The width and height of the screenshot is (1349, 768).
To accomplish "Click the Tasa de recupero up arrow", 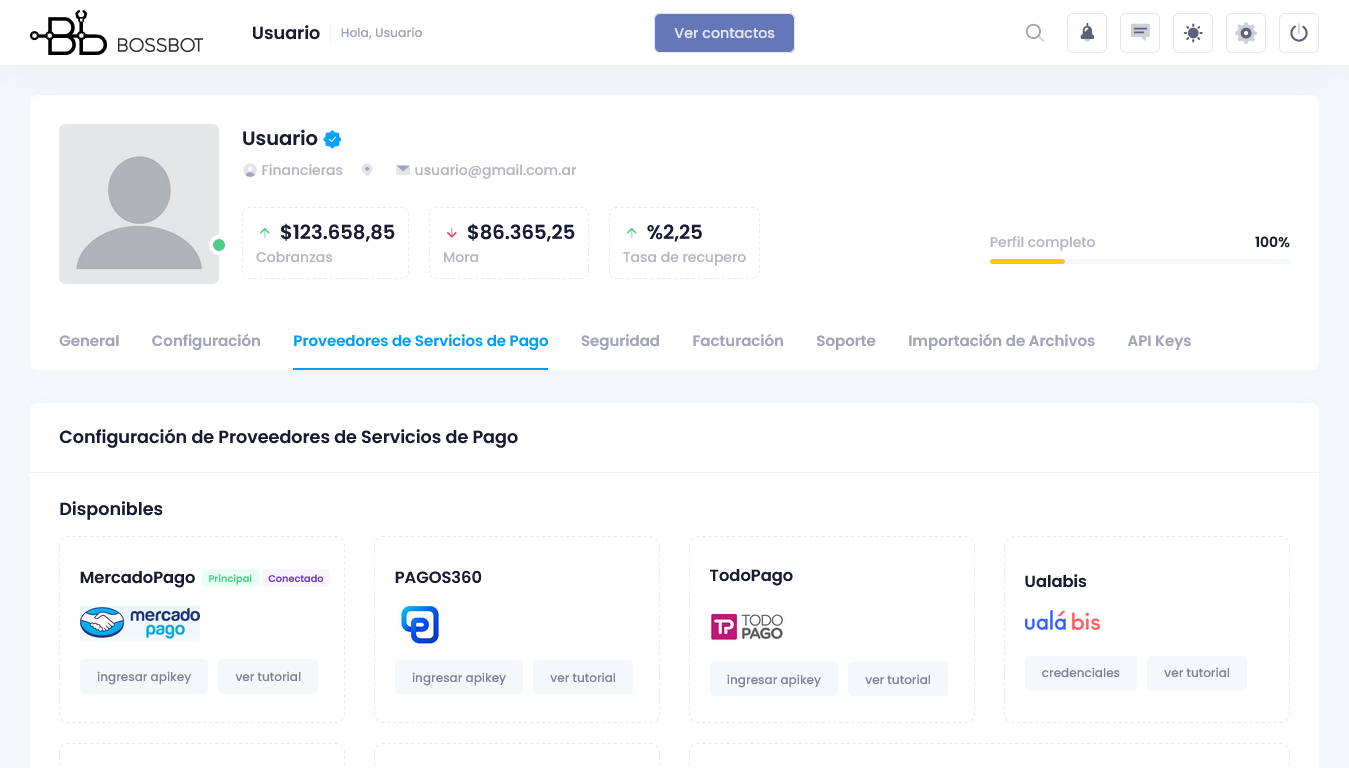I will pyautogui.click(x=631, y=232).
